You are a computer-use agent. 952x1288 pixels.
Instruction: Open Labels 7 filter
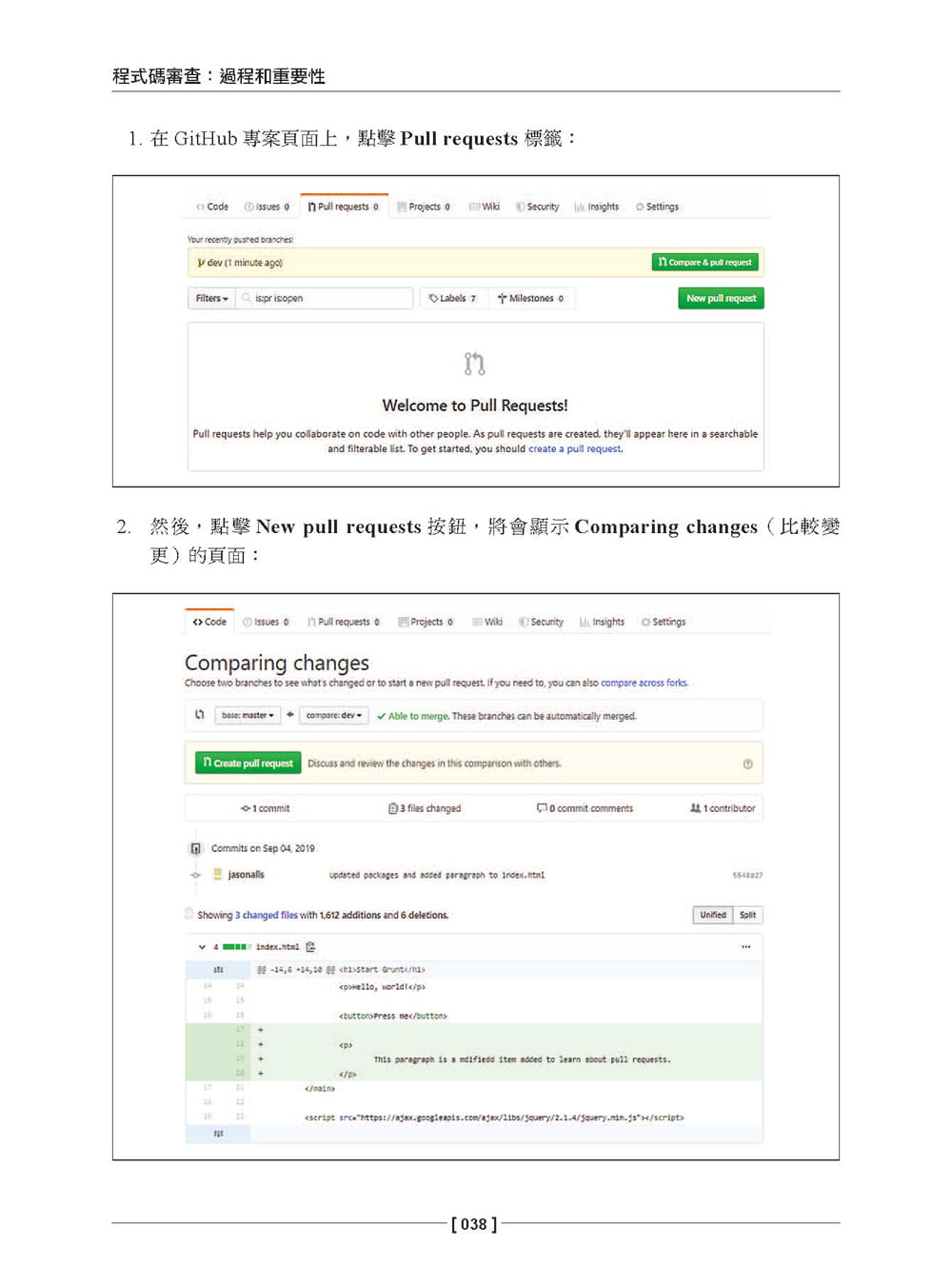coord(453,298)
